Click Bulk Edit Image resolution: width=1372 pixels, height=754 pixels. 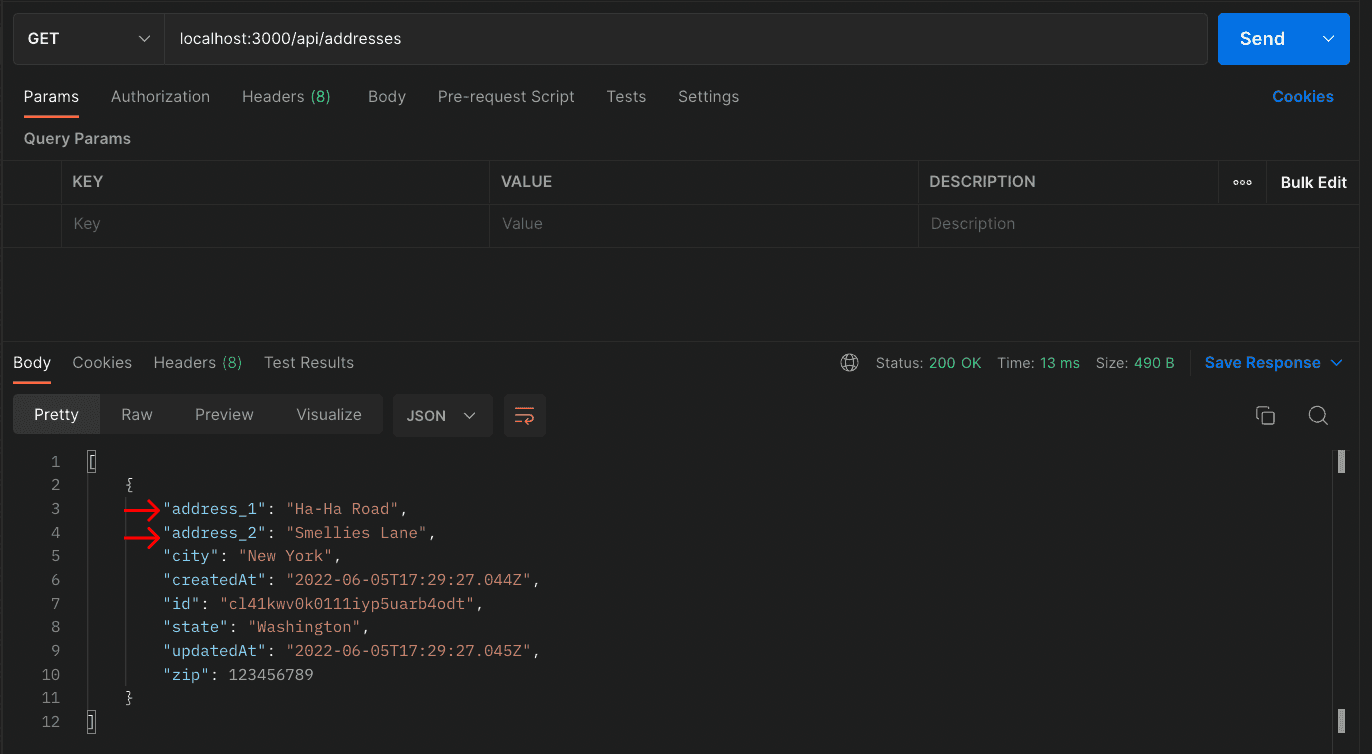tap(1313, 182)
